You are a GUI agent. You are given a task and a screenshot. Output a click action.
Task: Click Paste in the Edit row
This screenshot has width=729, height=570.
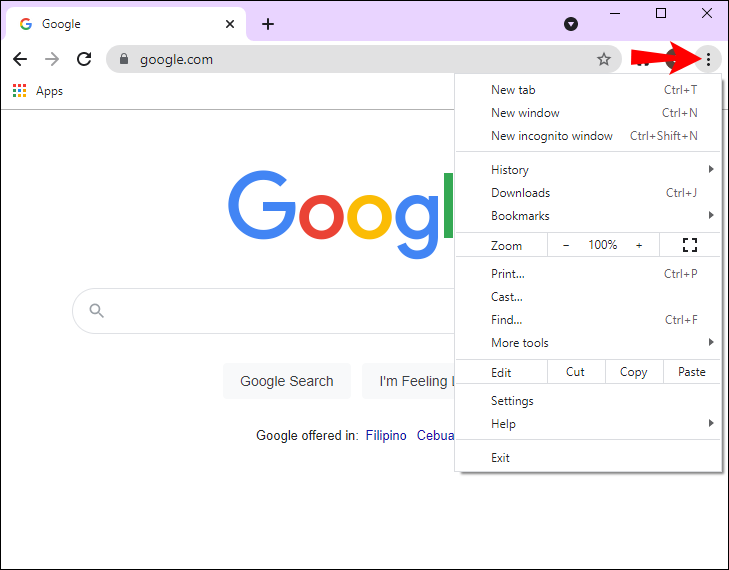(x=692, y=372)
